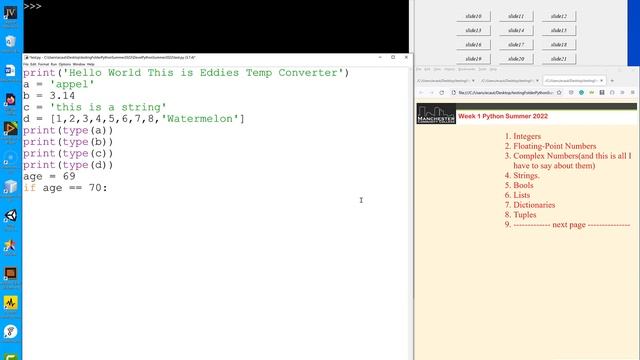
Task: Click the 'Floating-Point Numbers' list item
Action: coord(555,146)
